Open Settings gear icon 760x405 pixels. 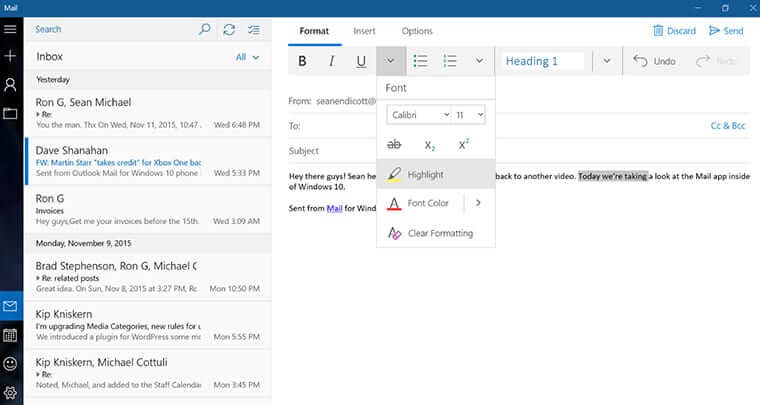10,392
